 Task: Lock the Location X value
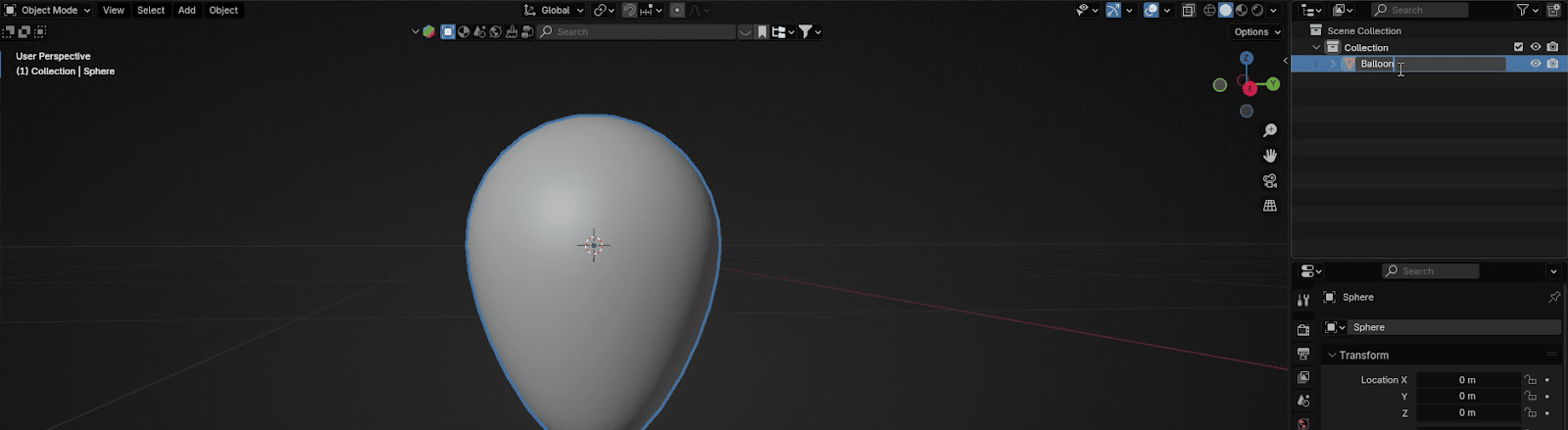click(x=1530, y=380)
